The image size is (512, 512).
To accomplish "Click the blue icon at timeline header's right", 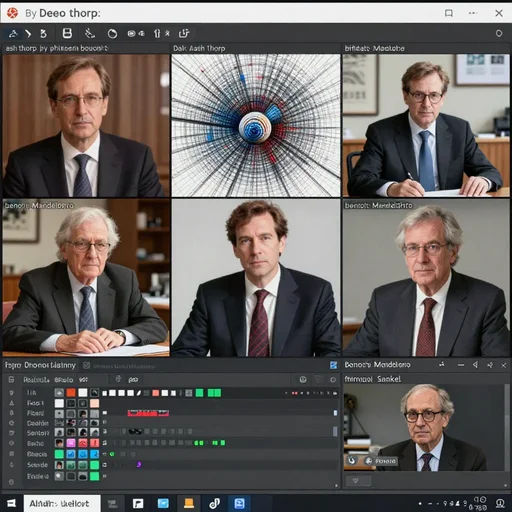I will click(333, 365).
